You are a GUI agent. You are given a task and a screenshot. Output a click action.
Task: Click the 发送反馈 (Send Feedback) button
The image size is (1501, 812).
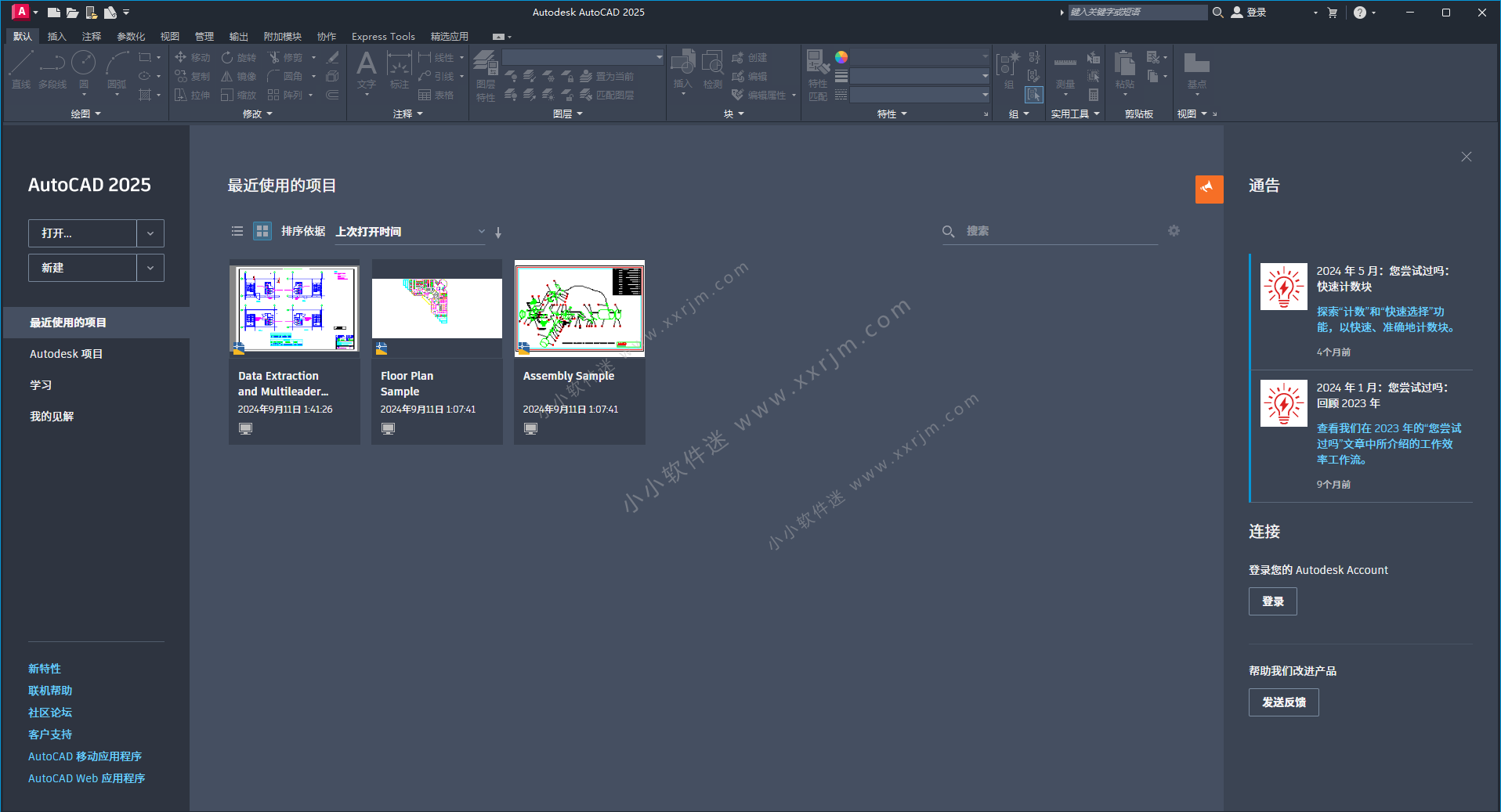click(x=1284, y=702)
